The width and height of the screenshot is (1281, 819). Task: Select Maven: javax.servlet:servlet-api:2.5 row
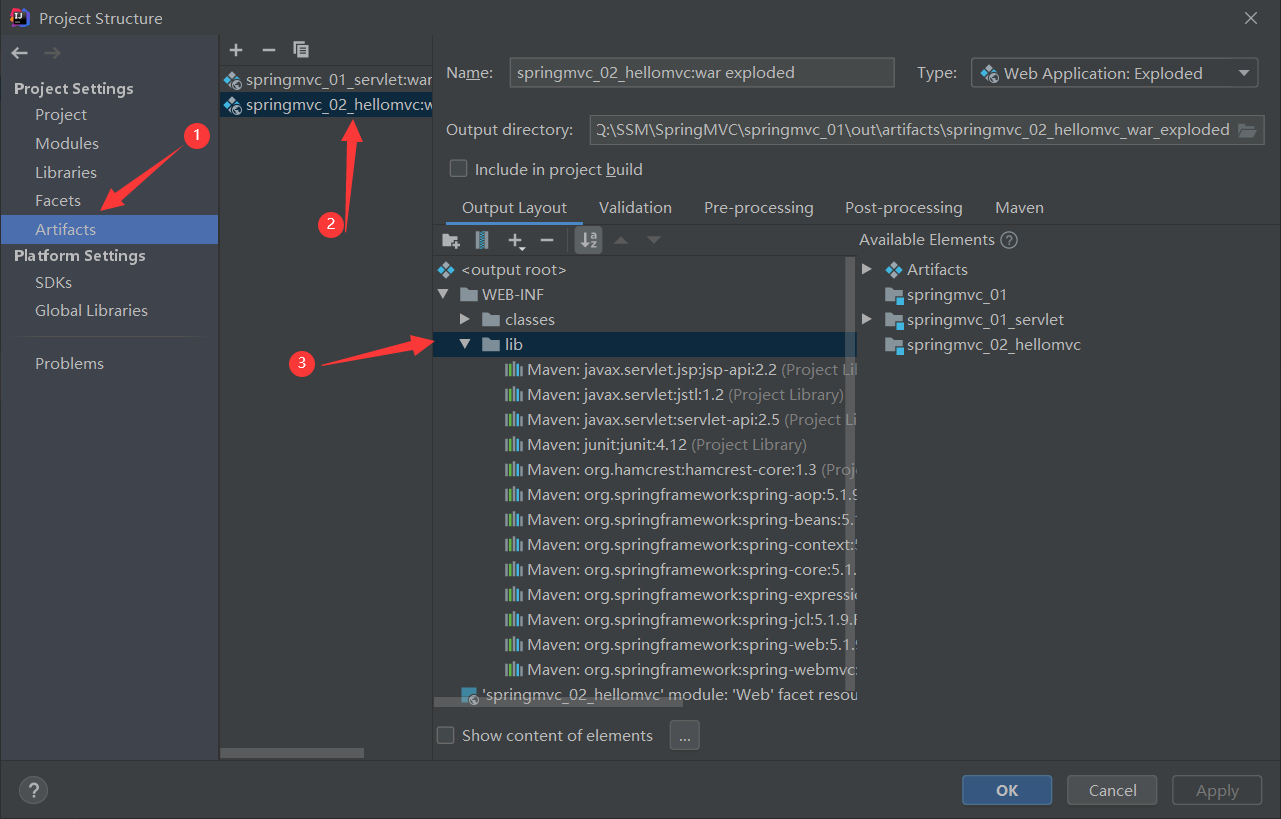coord(645,420)
